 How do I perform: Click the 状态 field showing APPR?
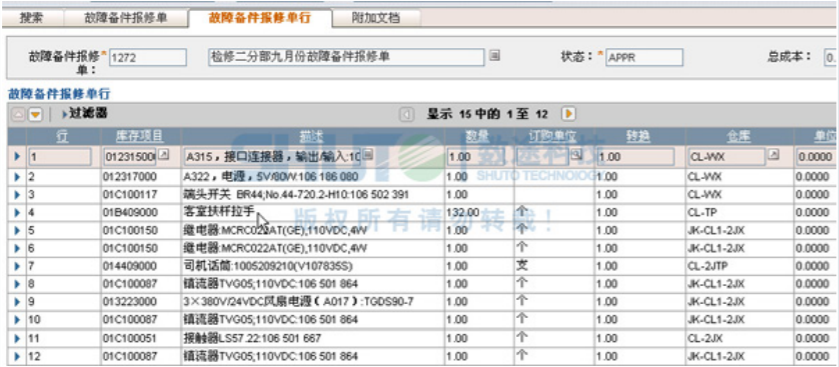pyautogui.click(x=644, y=57)
